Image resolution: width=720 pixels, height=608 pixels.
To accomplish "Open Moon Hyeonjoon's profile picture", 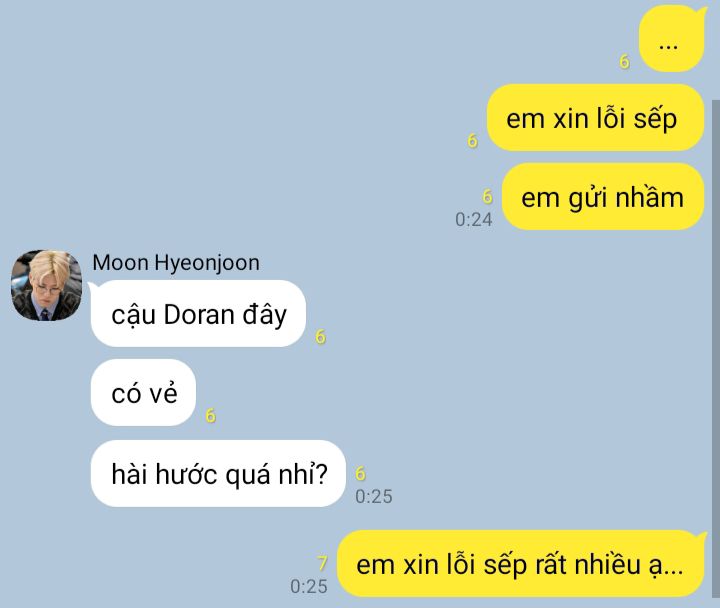I will [46, 285].
